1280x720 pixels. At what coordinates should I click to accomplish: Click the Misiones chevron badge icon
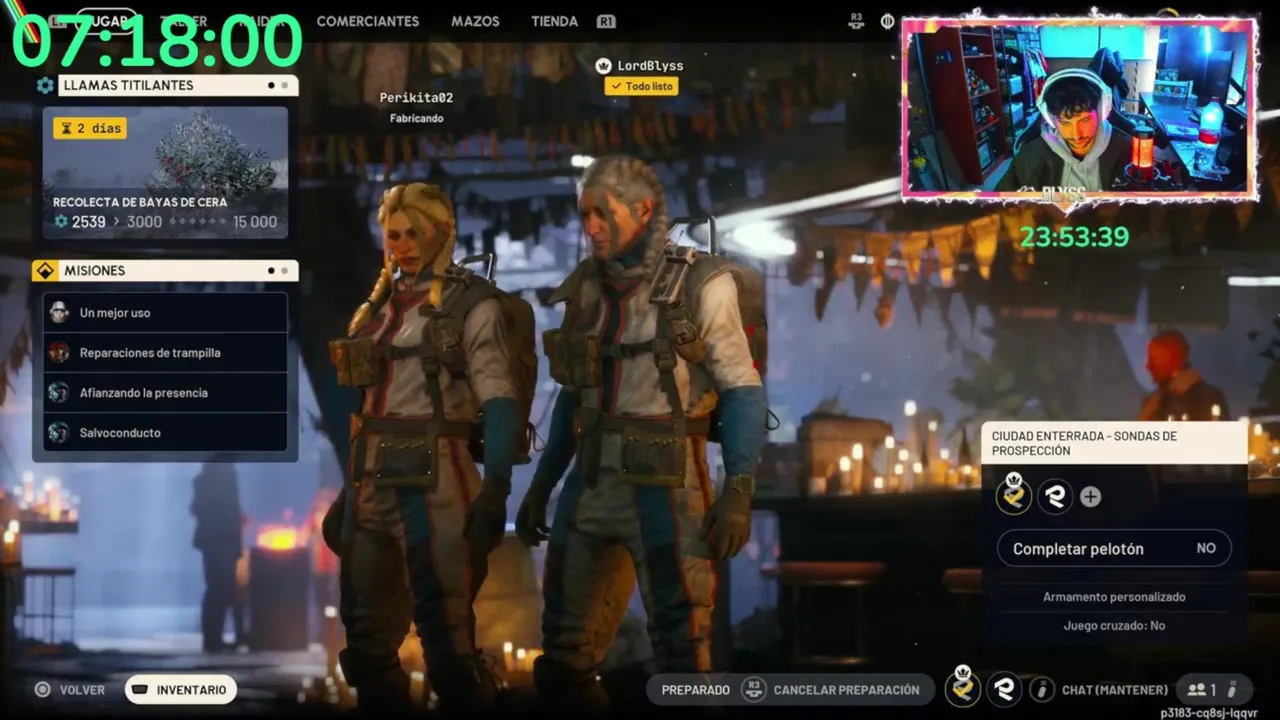pyautogui.click(x=45, y=271)
